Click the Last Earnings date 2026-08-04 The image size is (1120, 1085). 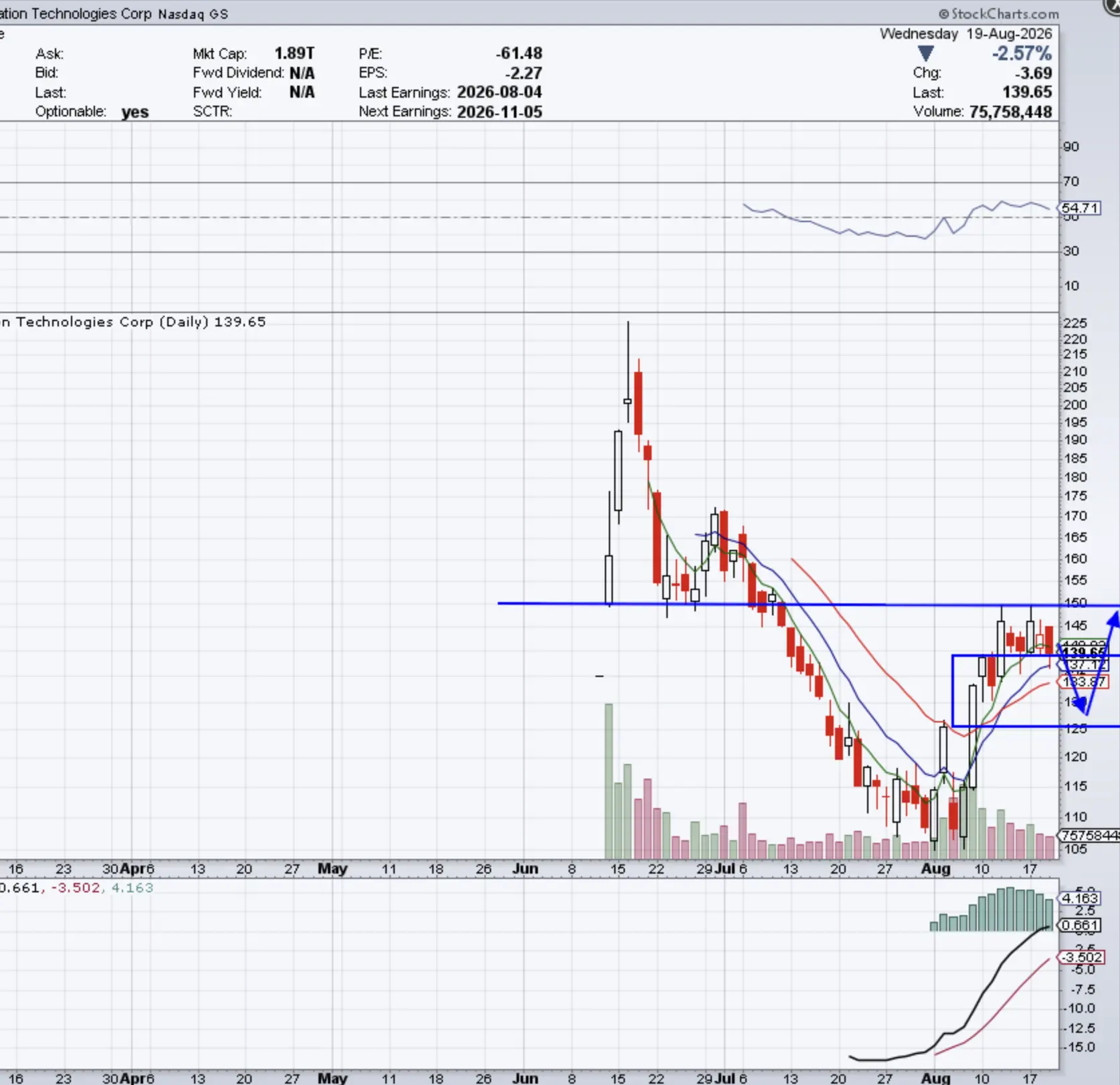(500, 92)
